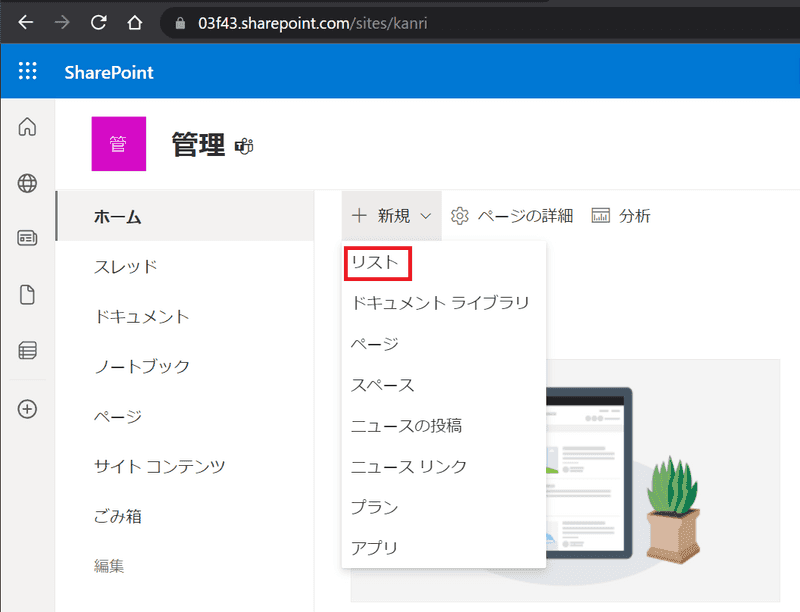
Task: Open My sites globe icon
Action: point(28,183)
